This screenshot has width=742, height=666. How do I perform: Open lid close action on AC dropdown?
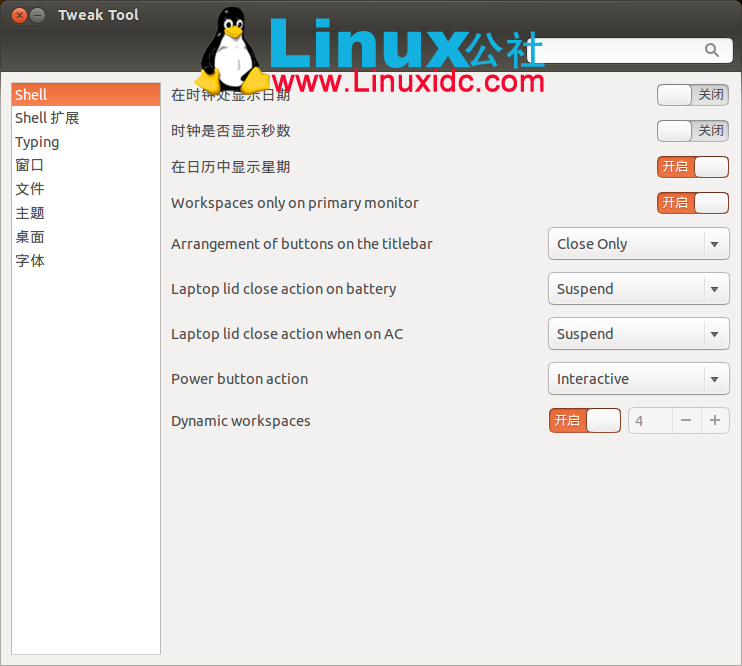click(x=638, y=334)
